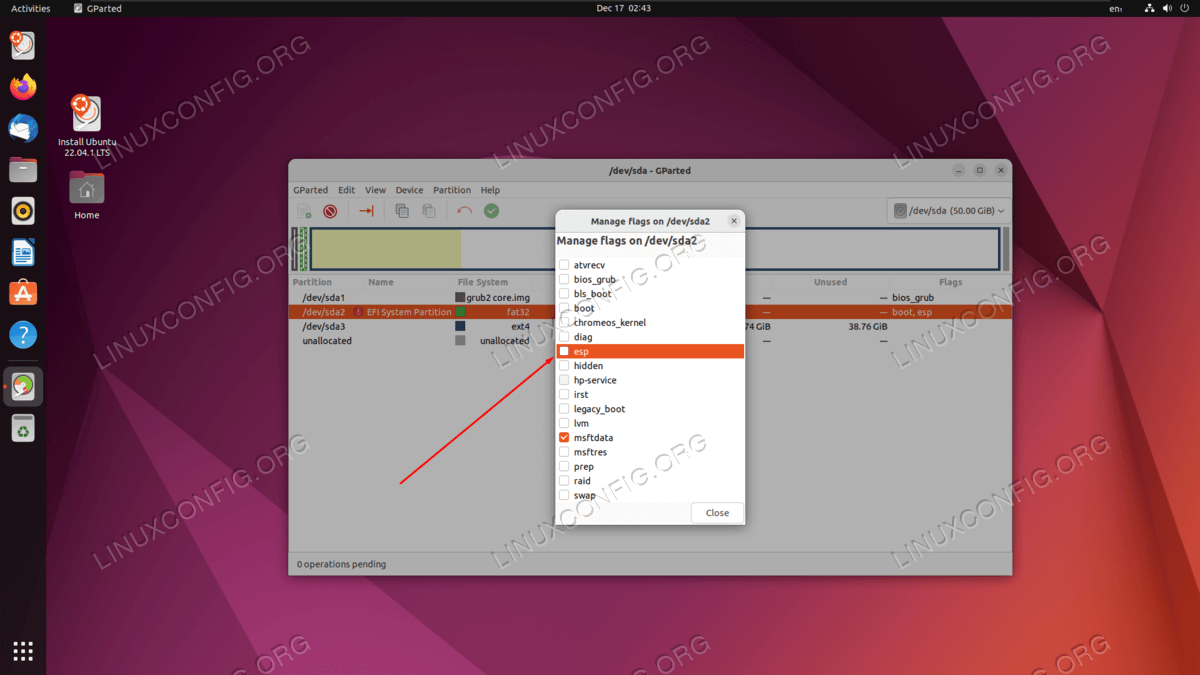The image size is (1200, 675).
Task: Enable the hidden flag
Action: click(564, 366)
